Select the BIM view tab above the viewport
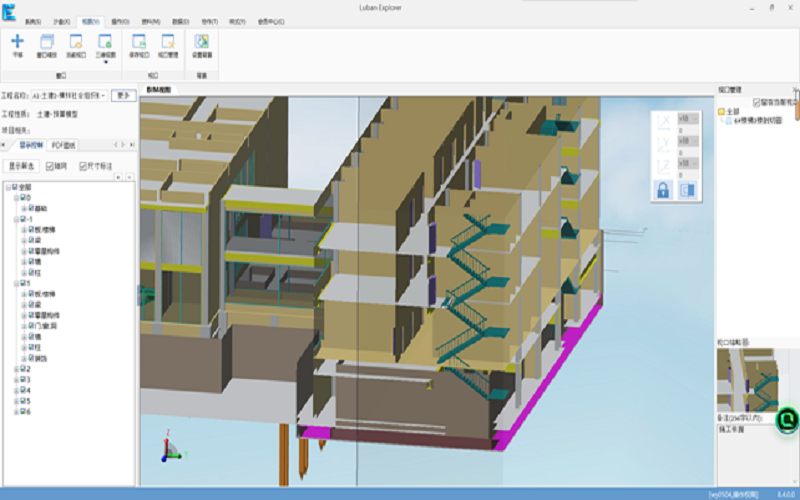This screenshot has height=500, width=800. pyautogui.click(x=159, y=90)
